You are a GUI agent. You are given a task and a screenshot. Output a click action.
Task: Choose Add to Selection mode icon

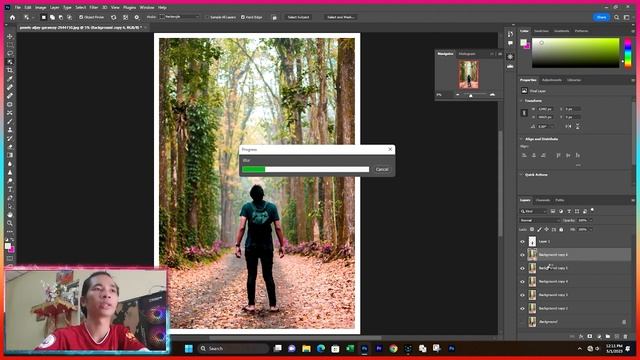tap(52, 17)
